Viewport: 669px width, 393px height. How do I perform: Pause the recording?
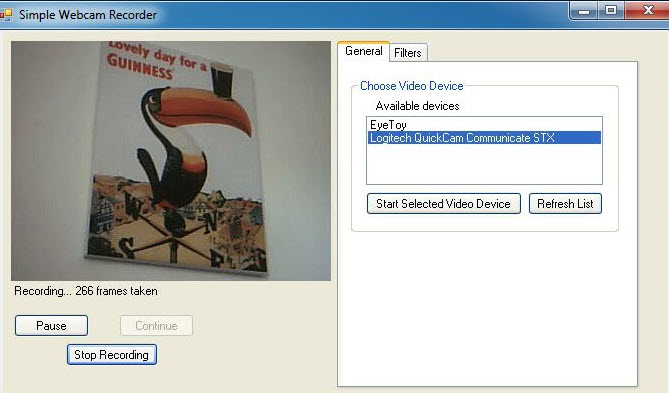pos(51,326)
